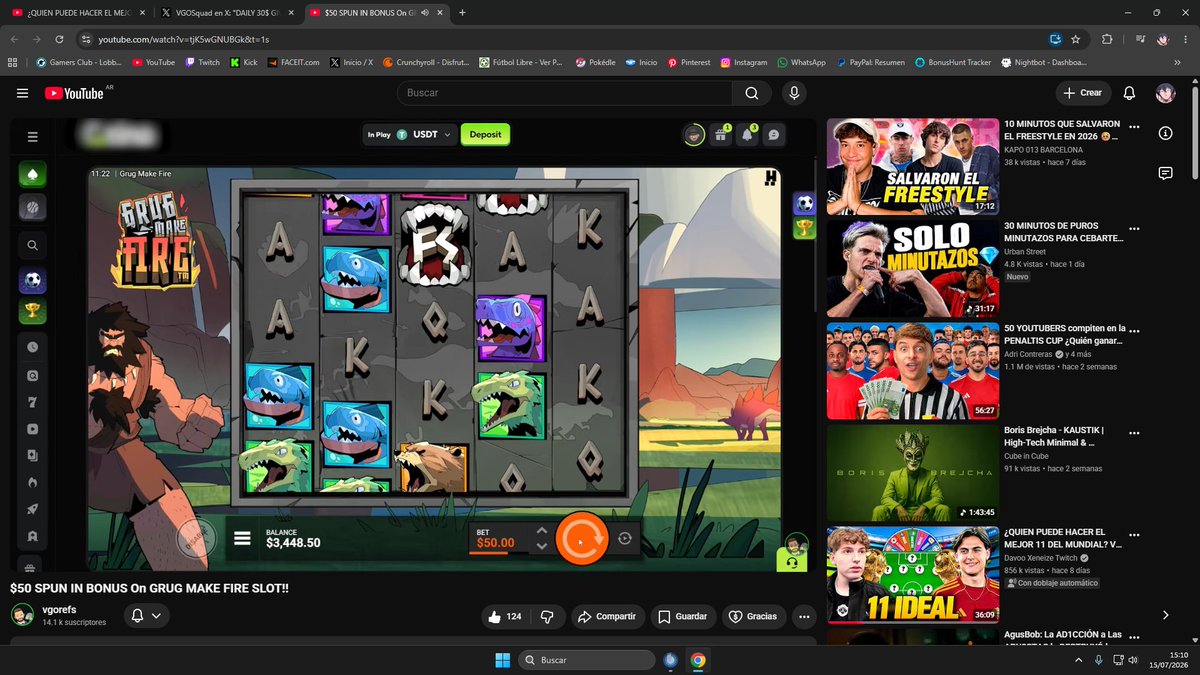Open more actions for the video
Viewport: 1200px width, 675px height.
(x=804, y=617)
